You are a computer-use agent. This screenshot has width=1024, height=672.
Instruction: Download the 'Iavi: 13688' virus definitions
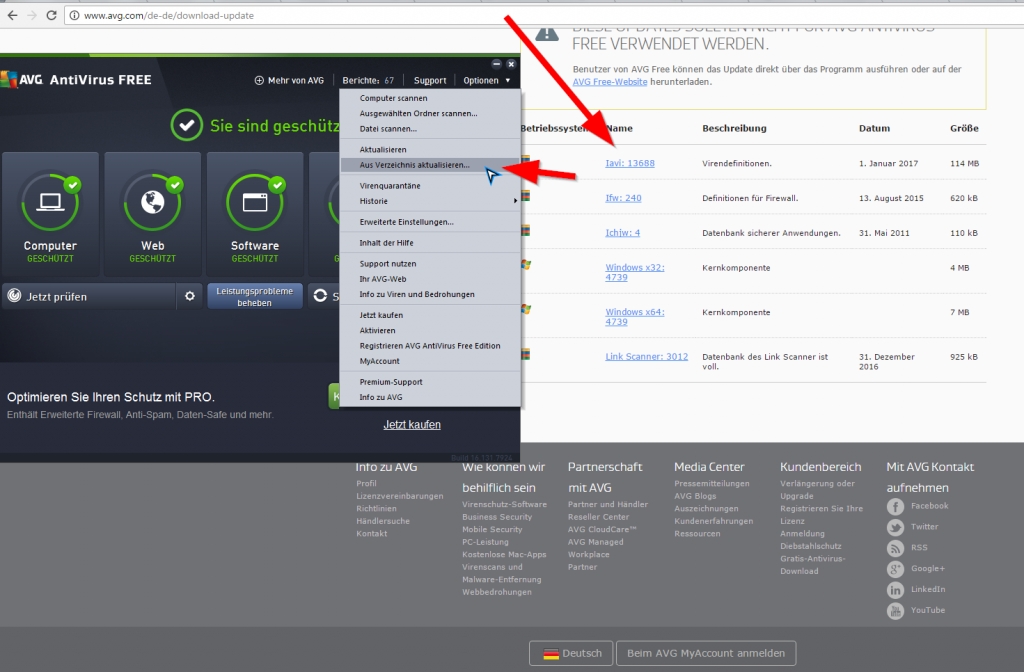pos(630,163)
